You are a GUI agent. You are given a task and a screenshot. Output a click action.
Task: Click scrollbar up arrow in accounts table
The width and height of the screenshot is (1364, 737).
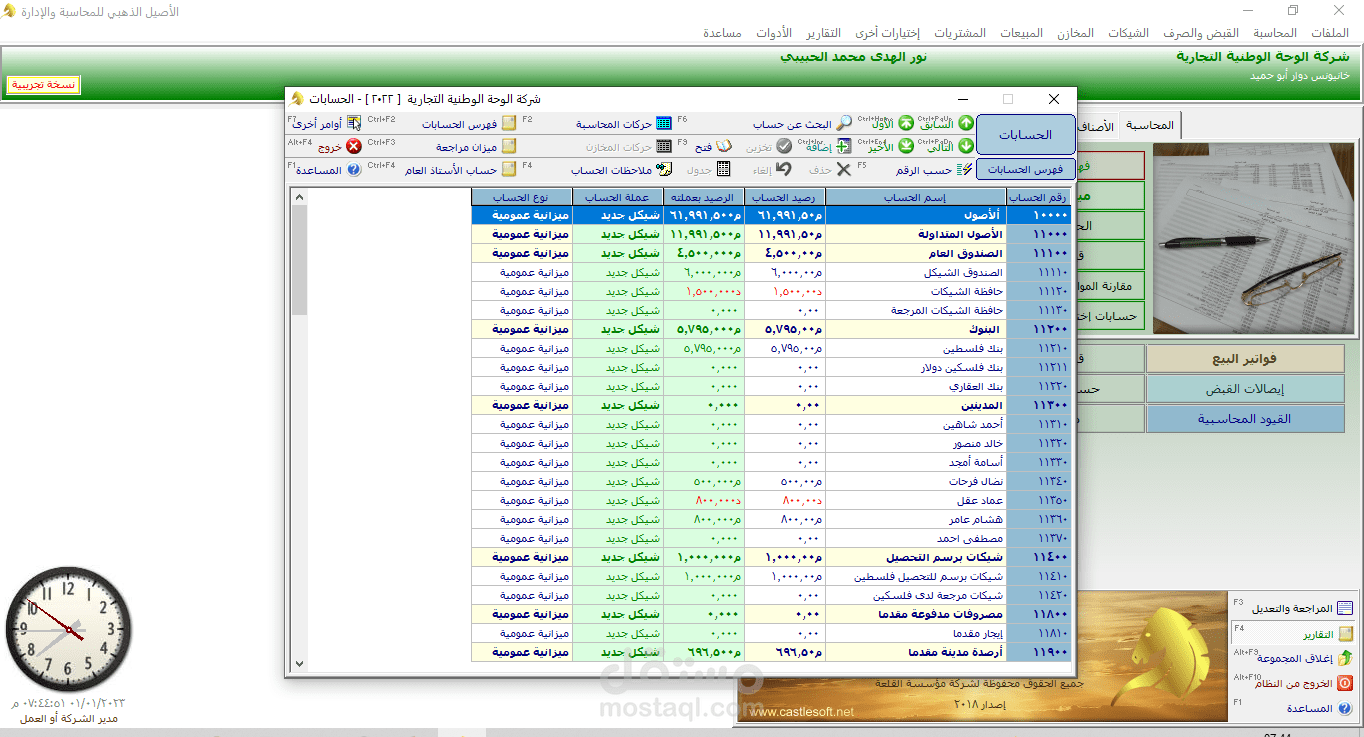click(x=299, y=197)
